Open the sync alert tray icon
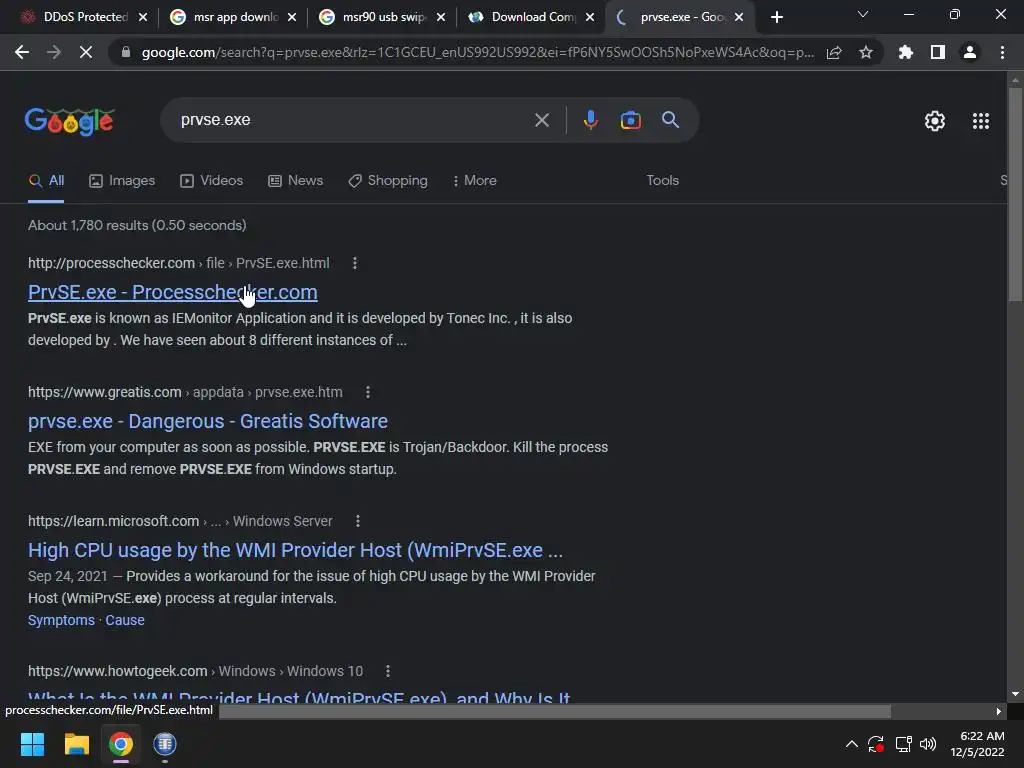This screenshot has height=768, width=1024. pyautogui.click(x=876, y=744)
